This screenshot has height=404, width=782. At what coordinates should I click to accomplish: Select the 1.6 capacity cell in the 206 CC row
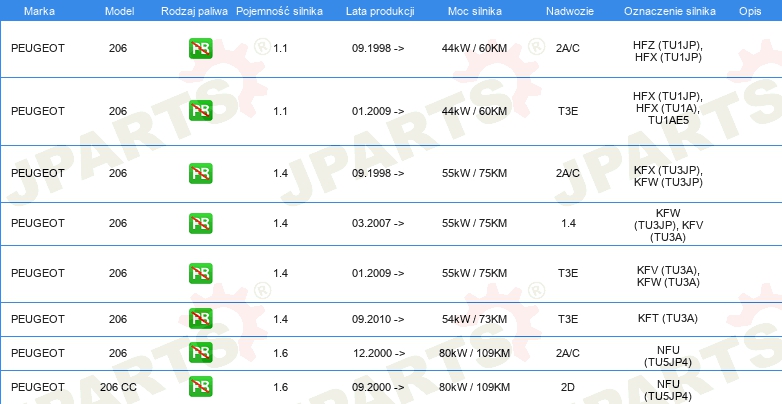[x=280, y=387]
